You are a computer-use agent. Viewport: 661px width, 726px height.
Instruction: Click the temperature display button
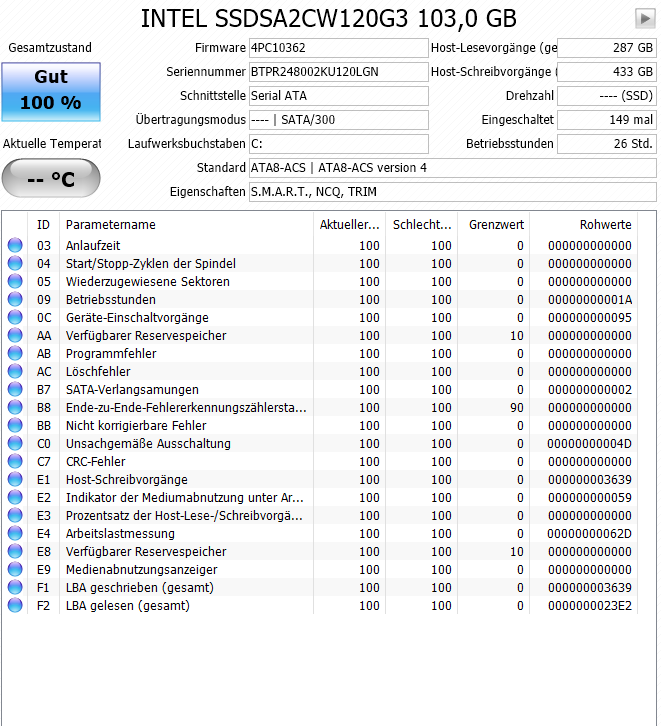tap(51, 178)
